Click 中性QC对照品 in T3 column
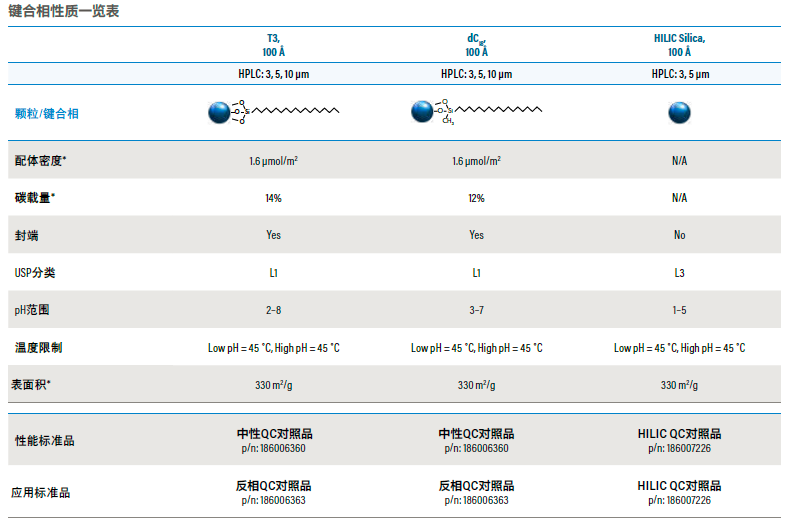This screenshot has width=794, height=523. [x=274, y=434]
